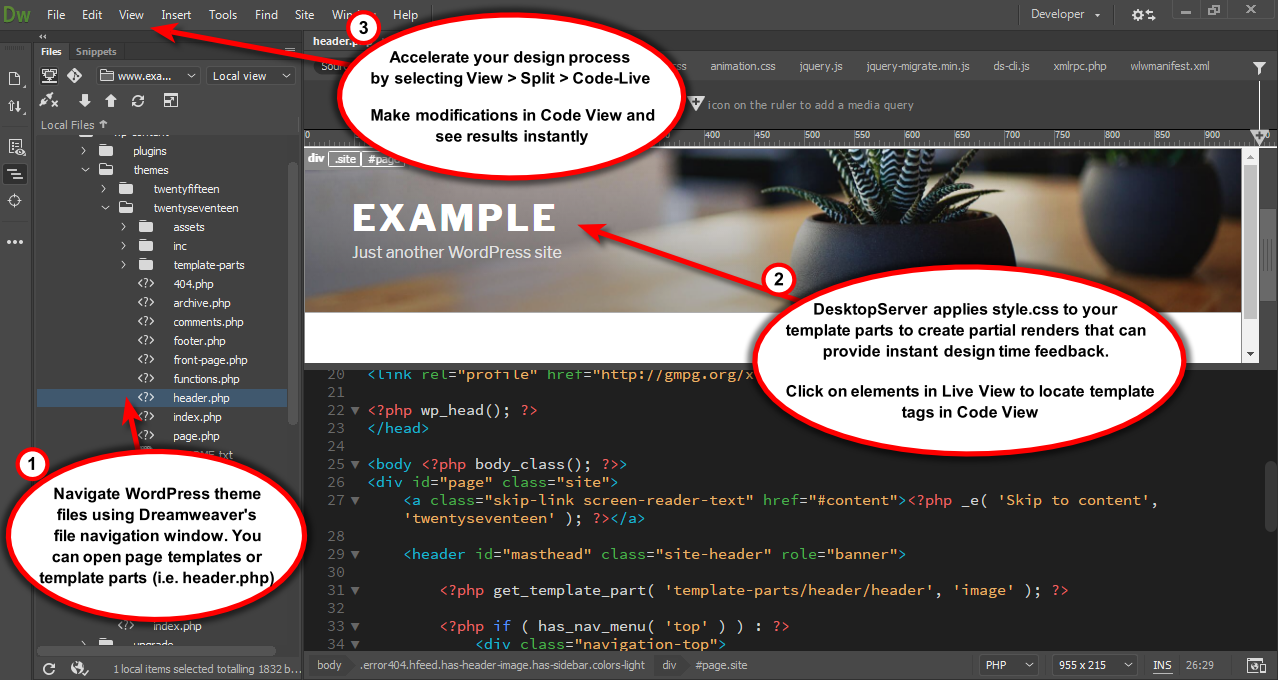Image resolution: width=1279 pixels, height=680 pixels.
Task: Click the Sync Settings gear icon
Action: [x=1143, y=14]
